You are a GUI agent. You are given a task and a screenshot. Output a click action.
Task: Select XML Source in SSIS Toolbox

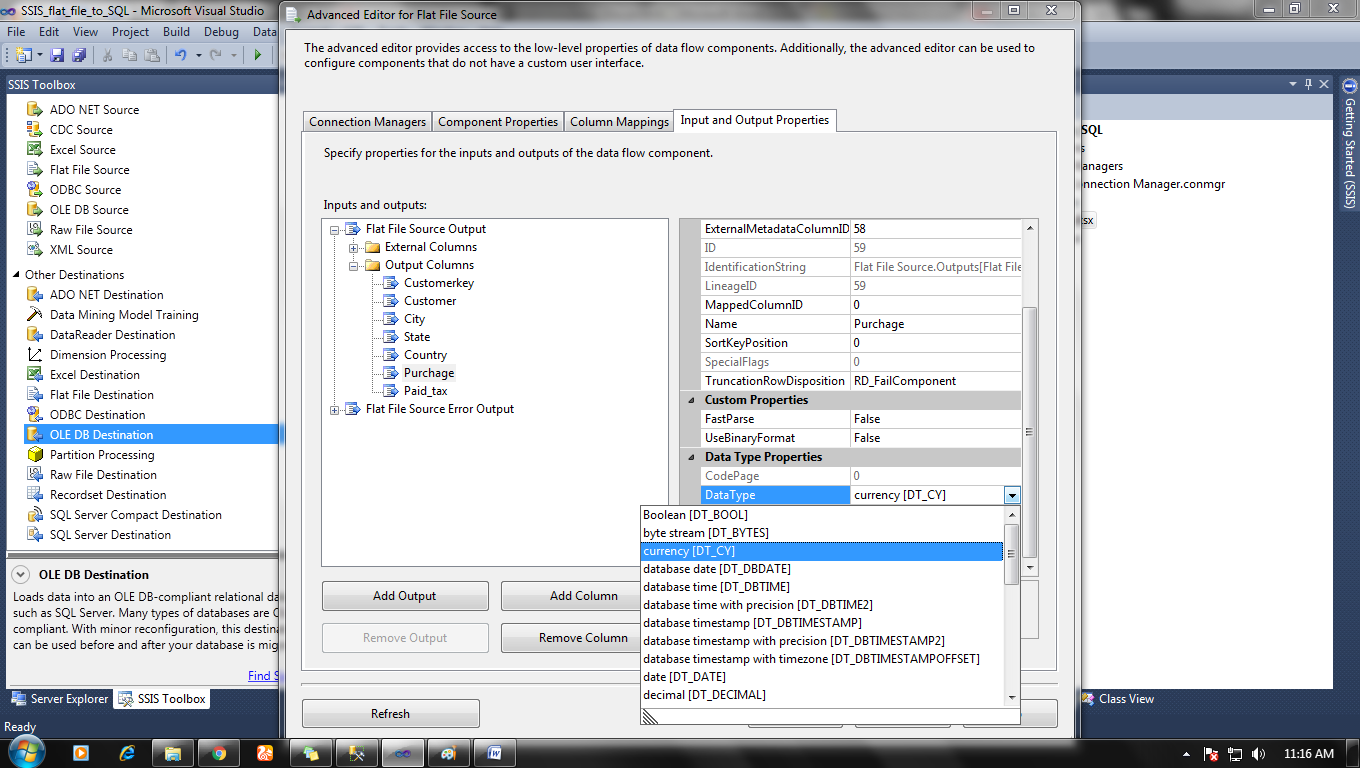pyautogui.click(x=81, y=250)
